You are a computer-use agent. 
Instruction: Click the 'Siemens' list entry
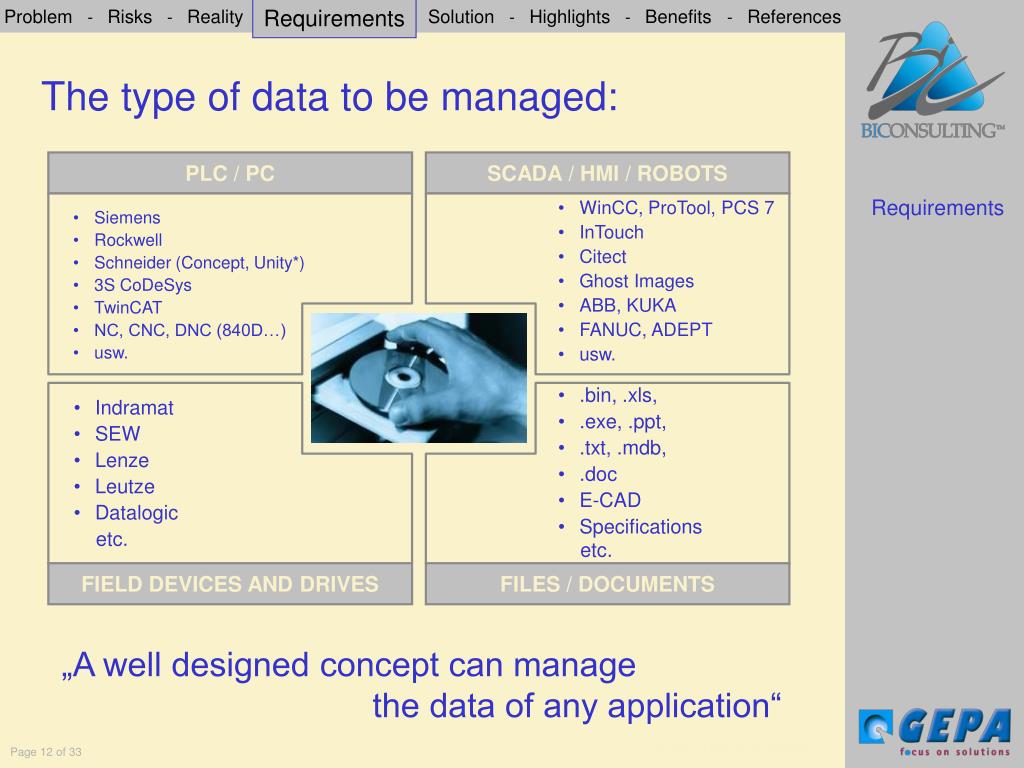coord(127,217)
